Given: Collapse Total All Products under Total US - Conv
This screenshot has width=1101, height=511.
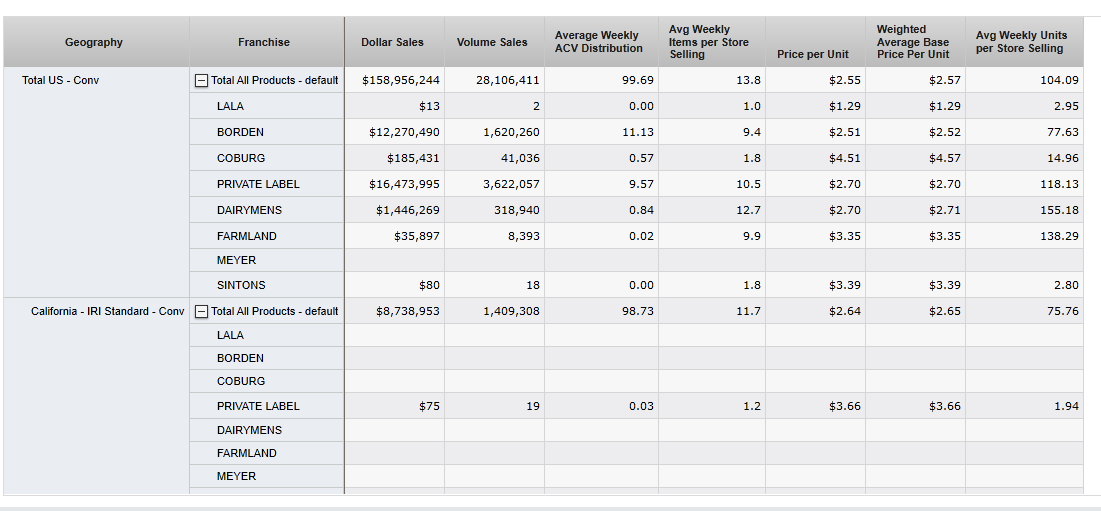Looking at the screenshot, I should point(201,80).
